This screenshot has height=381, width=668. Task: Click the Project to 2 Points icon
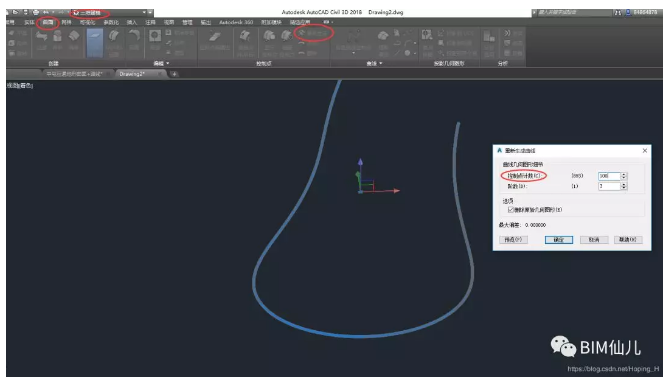[x=441, y=53]
